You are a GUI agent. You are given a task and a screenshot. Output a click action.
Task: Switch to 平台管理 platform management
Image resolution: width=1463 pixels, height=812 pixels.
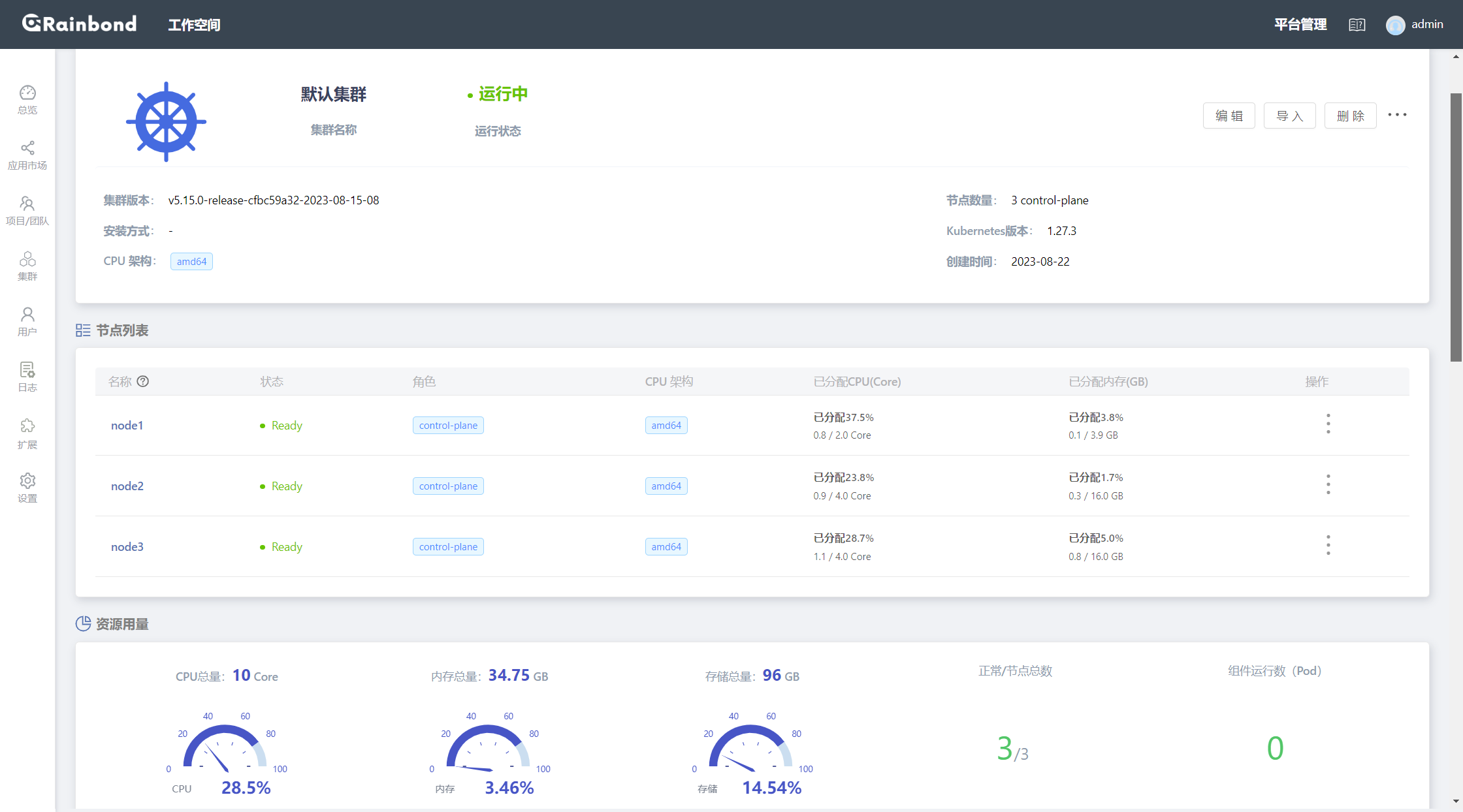(x=1300, y=25)
